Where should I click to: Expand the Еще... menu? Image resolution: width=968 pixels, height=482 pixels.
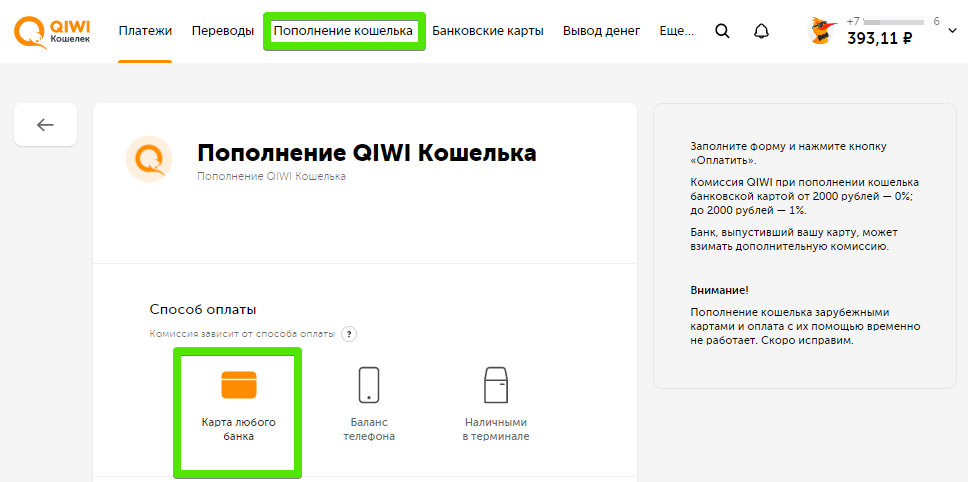677,31
